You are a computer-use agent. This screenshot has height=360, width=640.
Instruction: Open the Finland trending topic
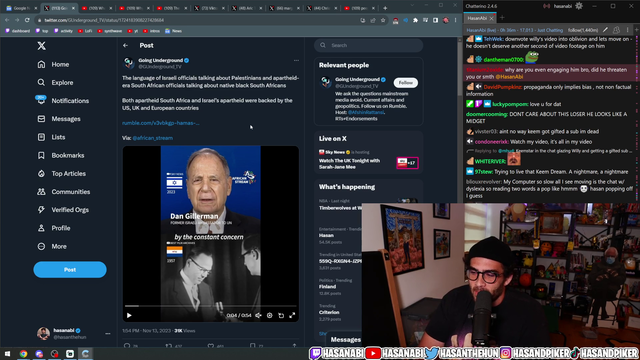[338, 287]
